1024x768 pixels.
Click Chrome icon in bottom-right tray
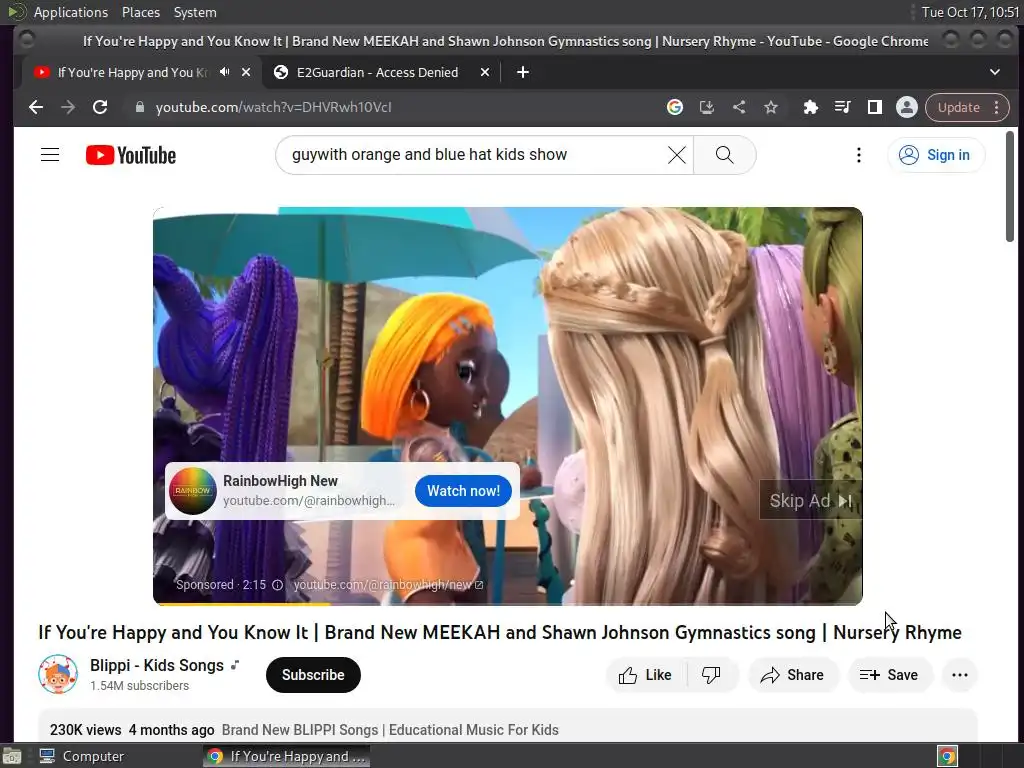[x=947, y=756]
